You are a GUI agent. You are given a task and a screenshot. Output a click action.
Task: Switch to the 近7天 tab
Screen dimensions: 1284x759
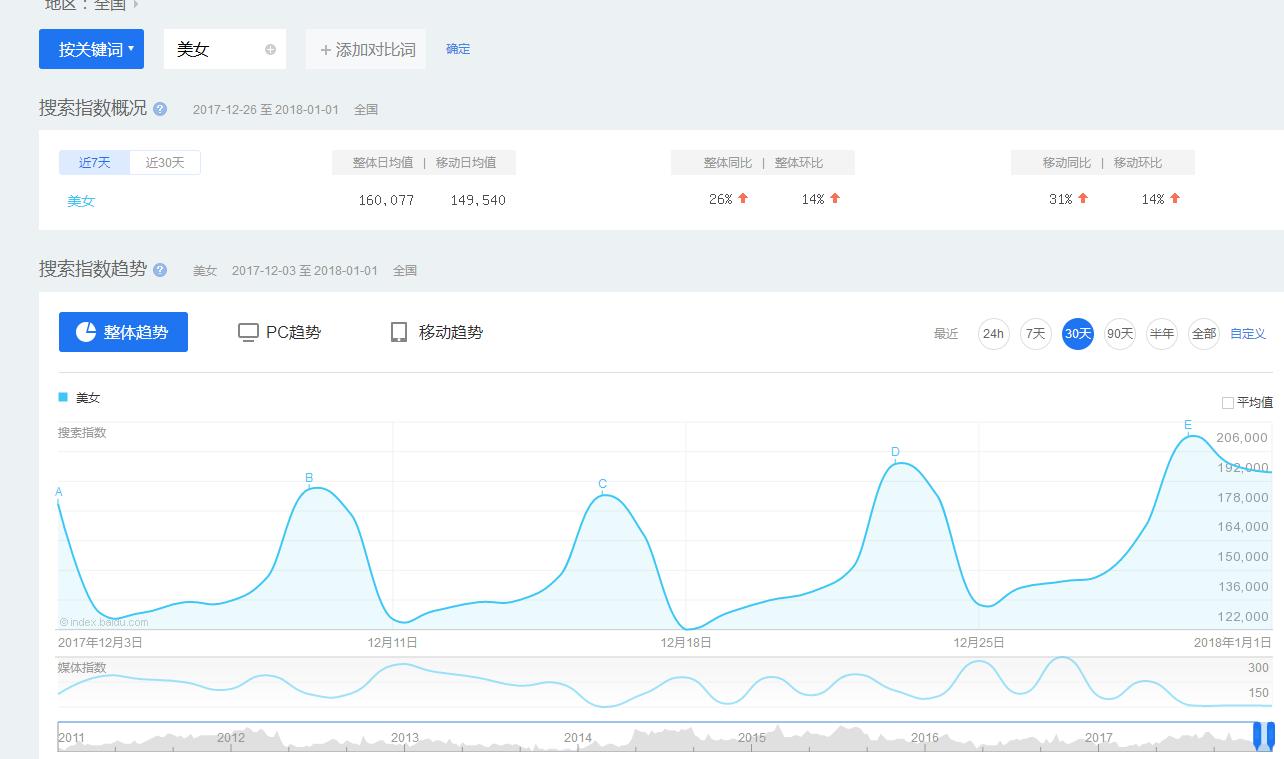click(94, 161)
